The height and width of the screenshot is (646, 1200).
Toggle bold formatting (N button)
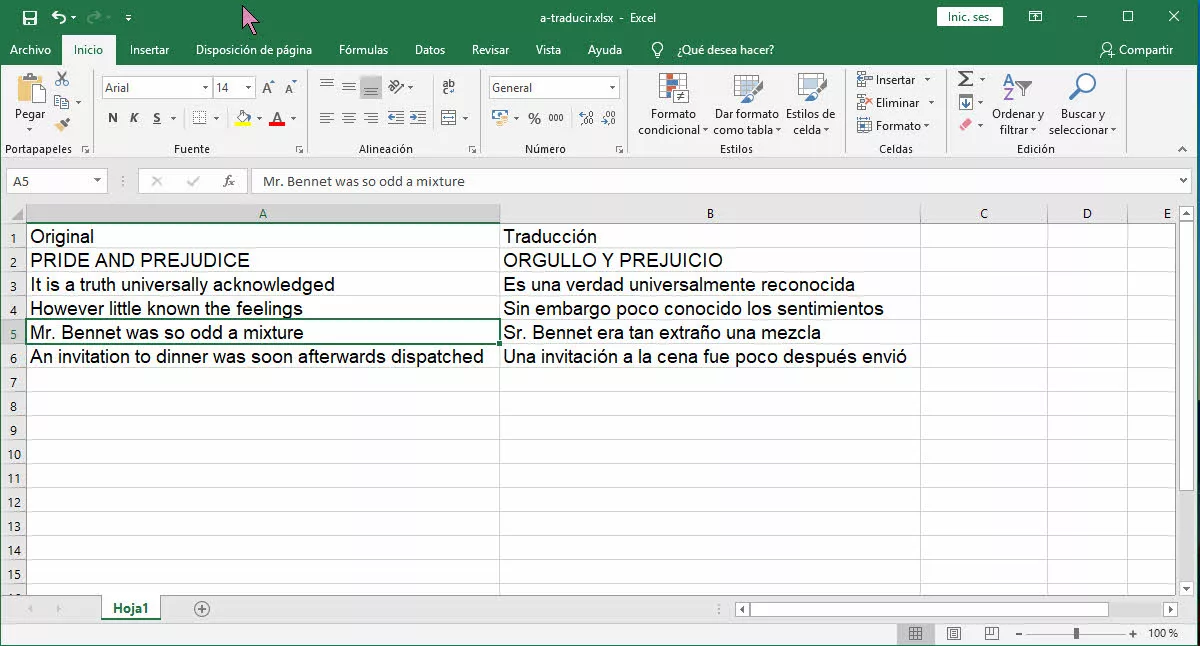[113, 118]
